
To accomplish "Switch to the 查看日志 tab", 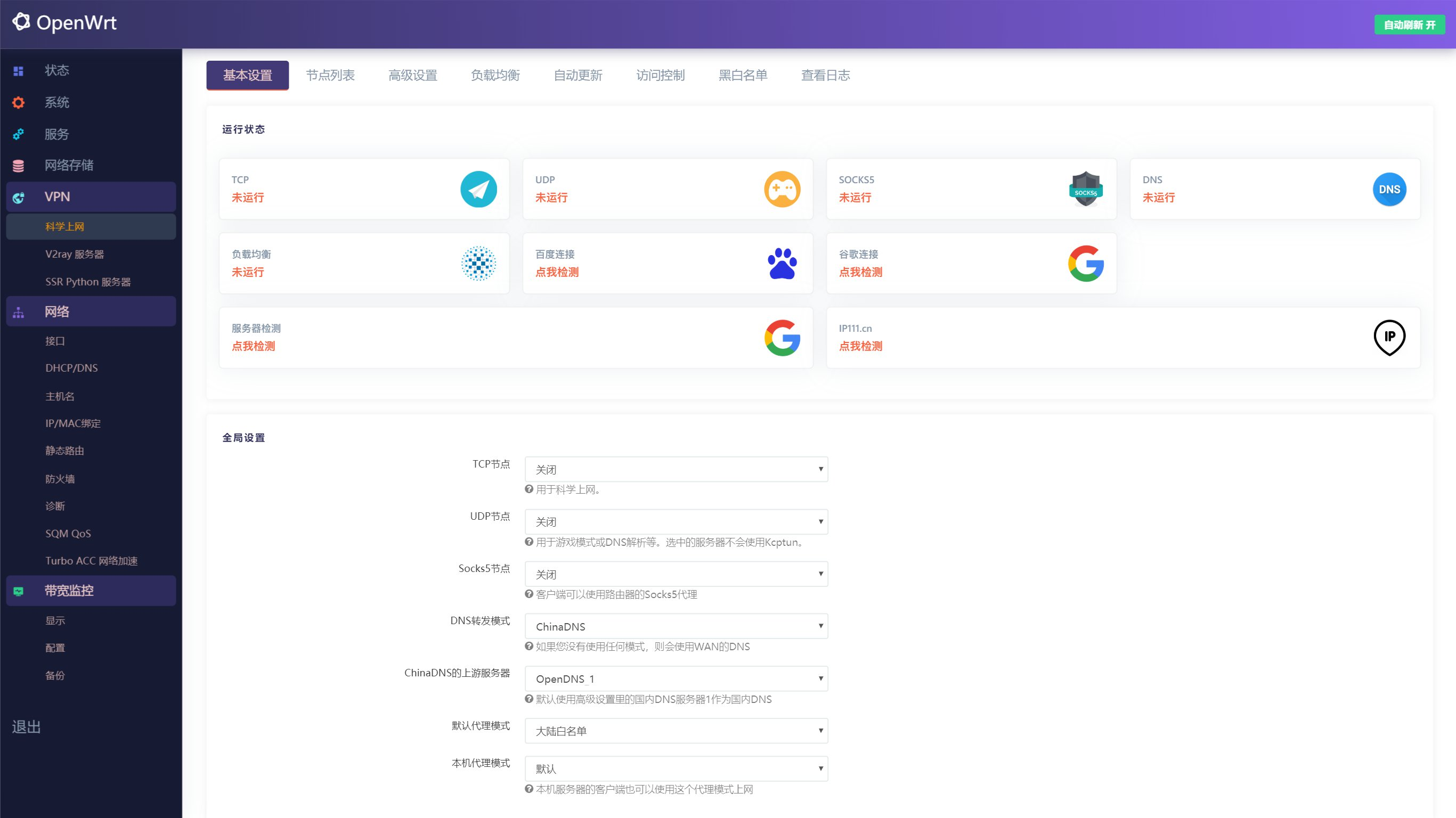I will (x=825, y=75).
